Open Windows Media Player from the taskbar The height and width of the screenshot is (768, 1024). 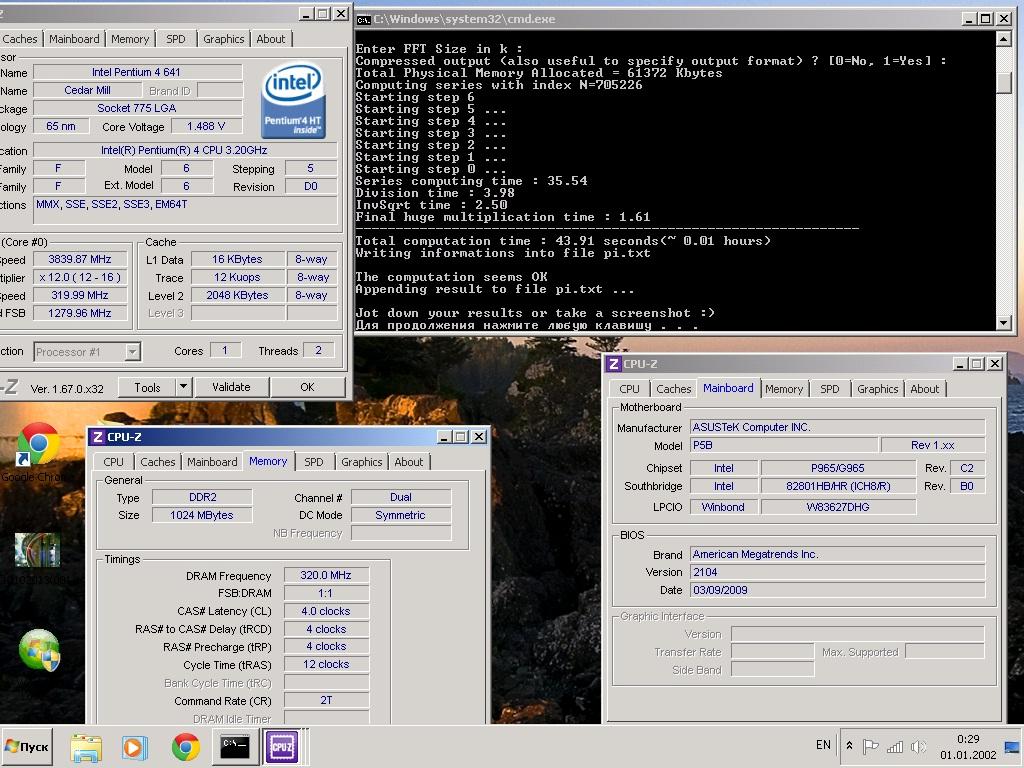(x=136, y=747)
